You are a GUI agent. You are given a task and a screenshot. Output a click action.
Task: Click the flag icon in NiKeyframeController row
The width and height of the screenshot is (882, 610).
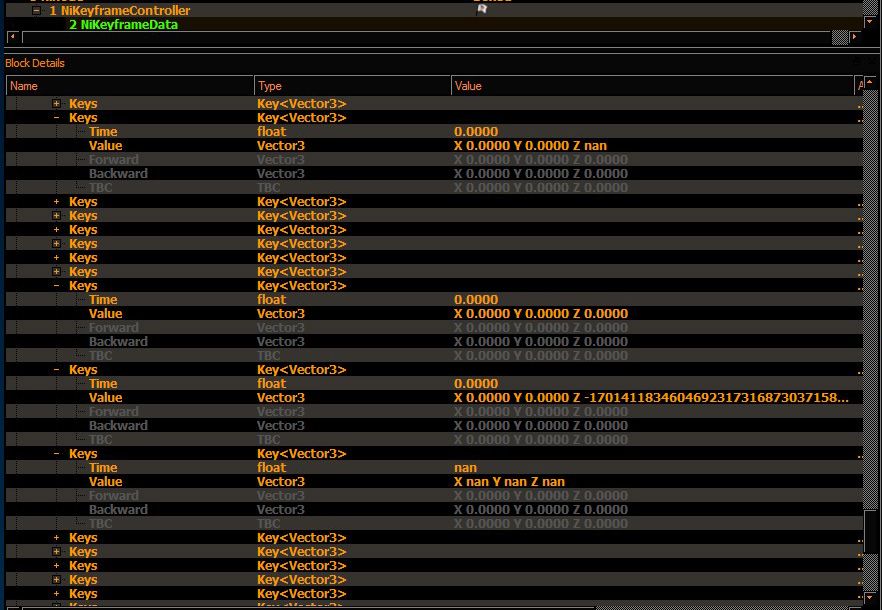pos(482,9)
